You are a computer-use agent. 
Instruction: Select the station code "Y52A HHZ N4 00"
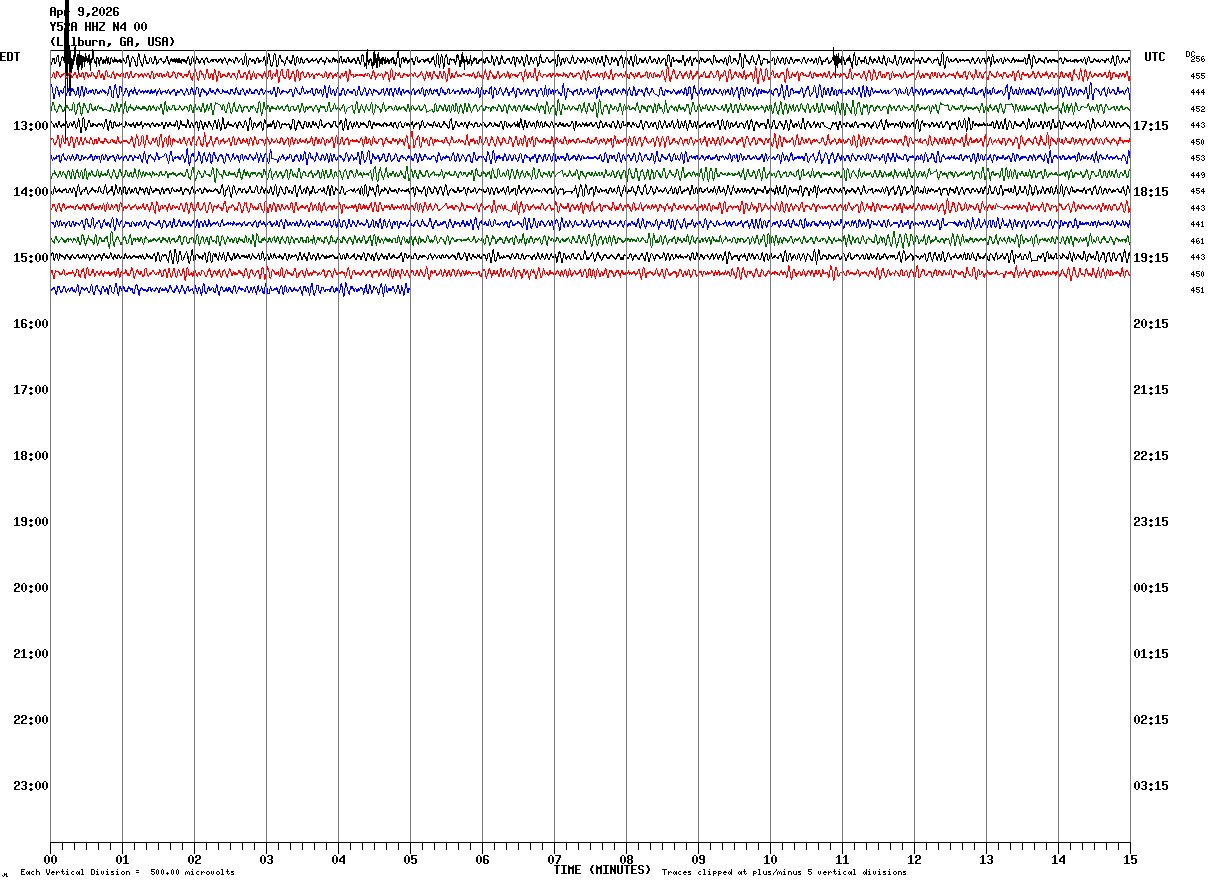(98, 27)
